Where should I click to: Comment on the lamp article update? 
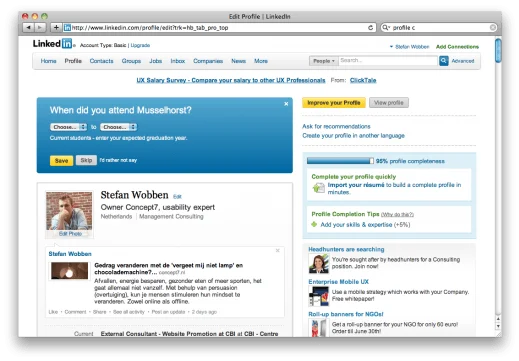[x=75, y=312]
